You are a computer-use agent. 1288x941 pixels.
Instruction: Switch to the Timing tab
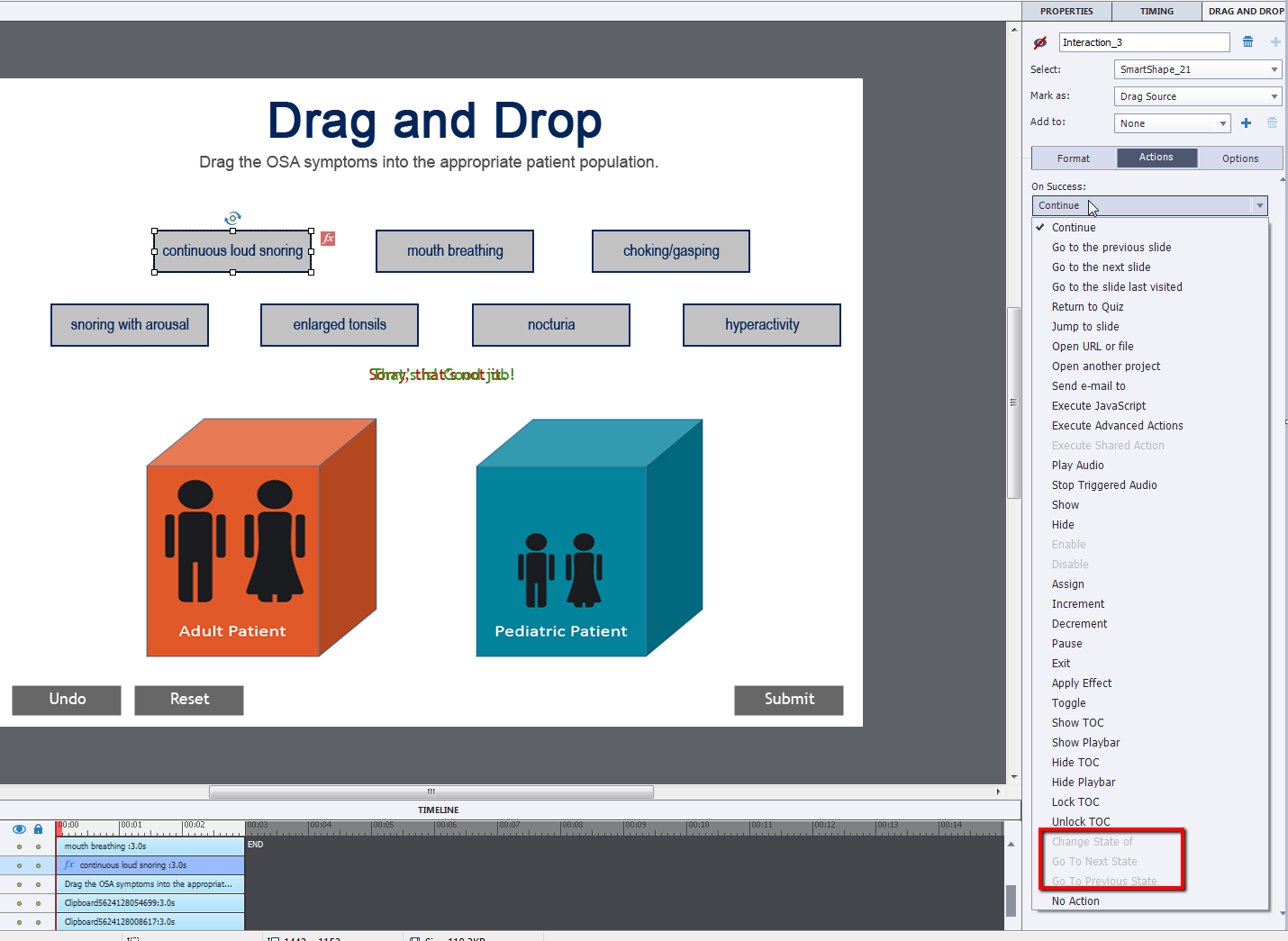(x=1156, y=11)
